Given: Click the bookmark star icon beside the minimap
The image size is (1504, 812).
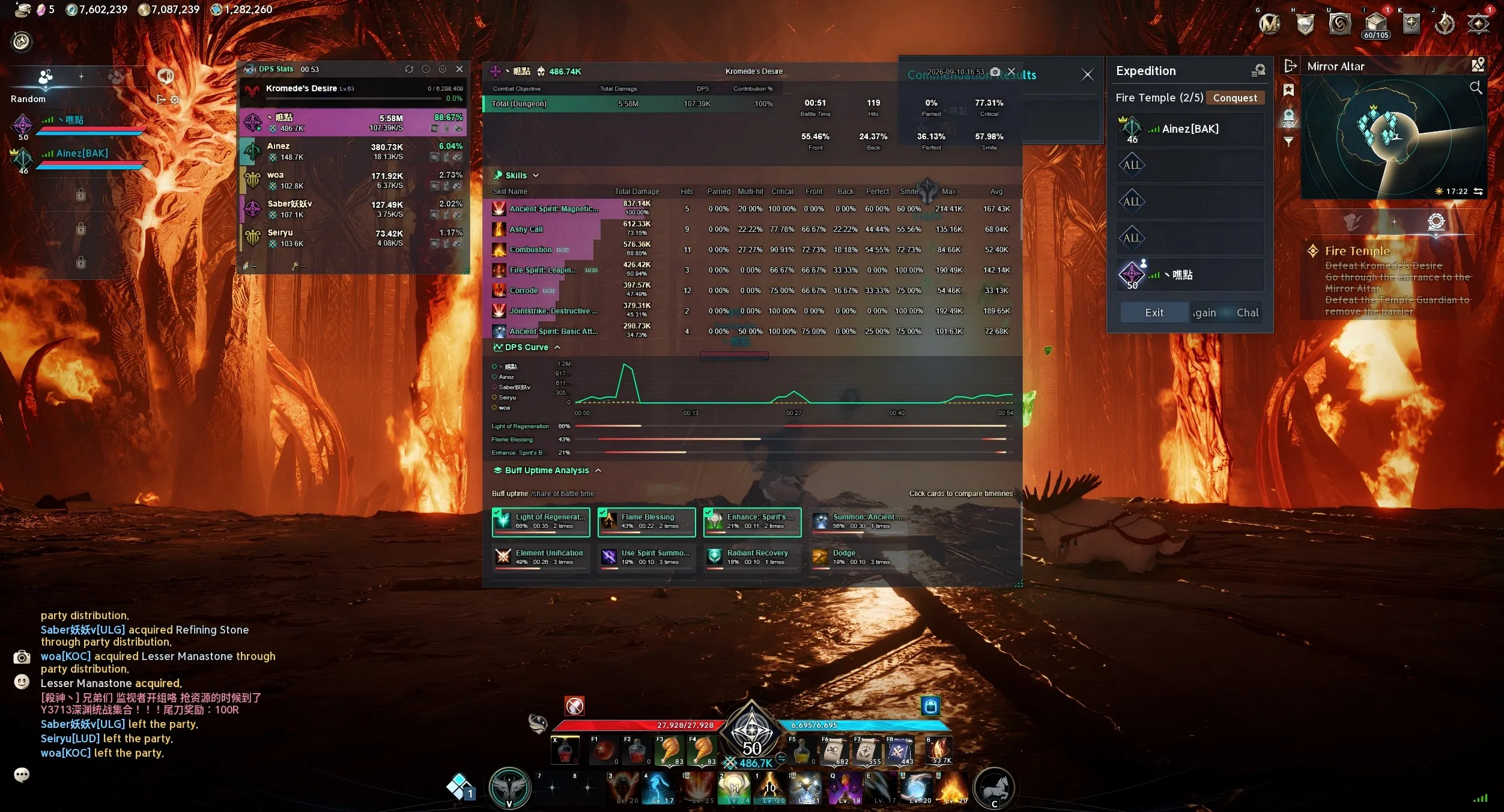Looking at the screenshot, I should click(1288, 90).
